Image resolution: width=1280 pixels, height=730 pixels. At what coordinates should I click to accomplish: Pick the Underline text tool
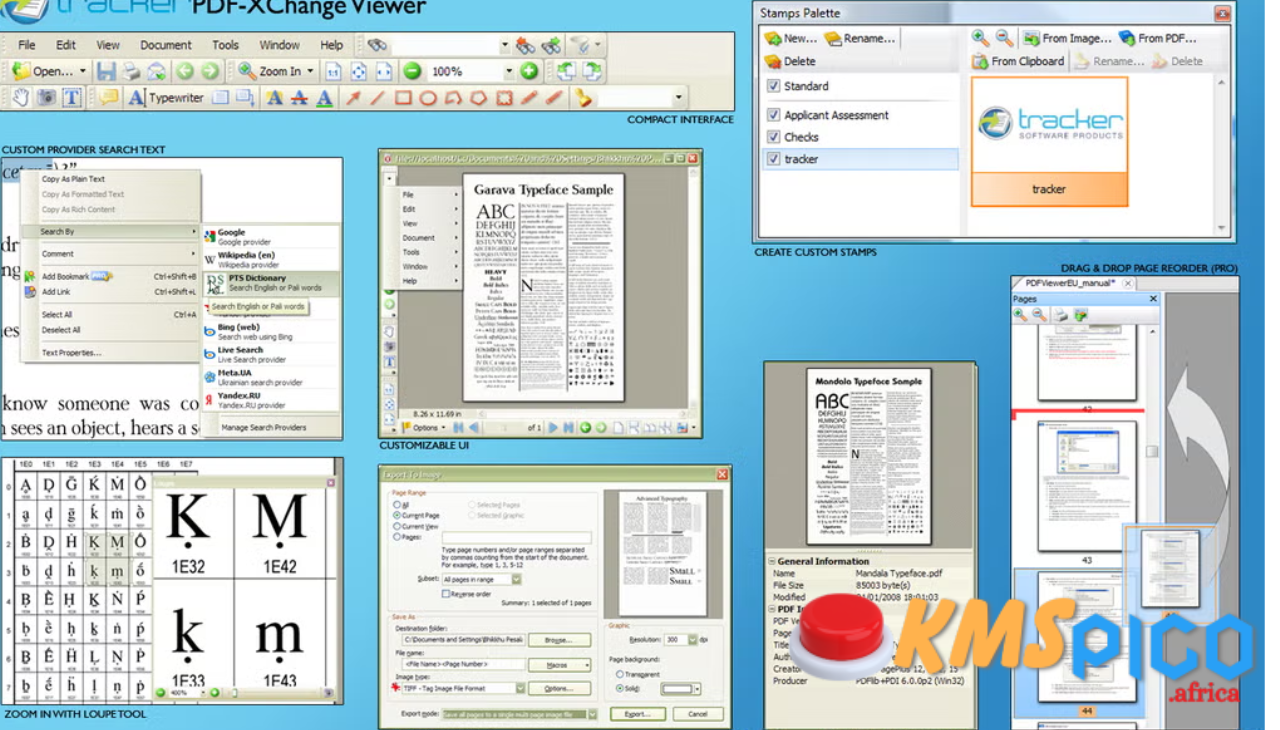(324, 98)
